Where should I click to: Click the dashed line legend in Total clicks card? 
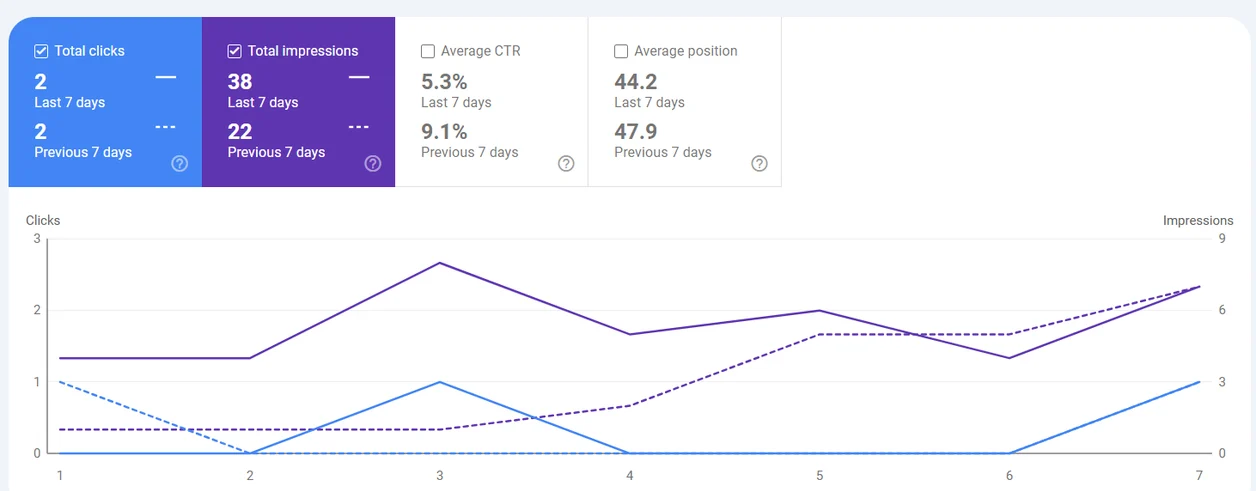166,127
